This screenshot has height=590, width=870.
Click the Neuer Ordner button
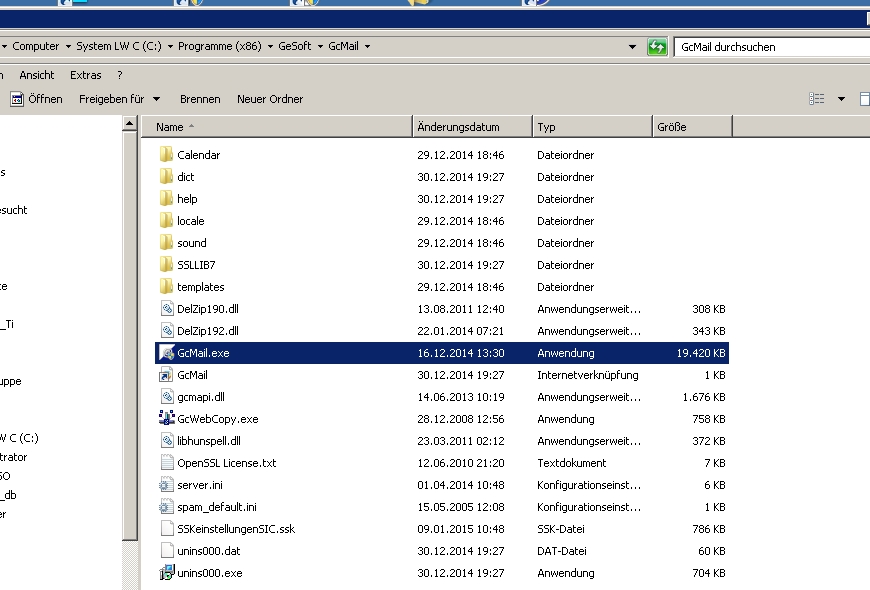click(270, 99)
